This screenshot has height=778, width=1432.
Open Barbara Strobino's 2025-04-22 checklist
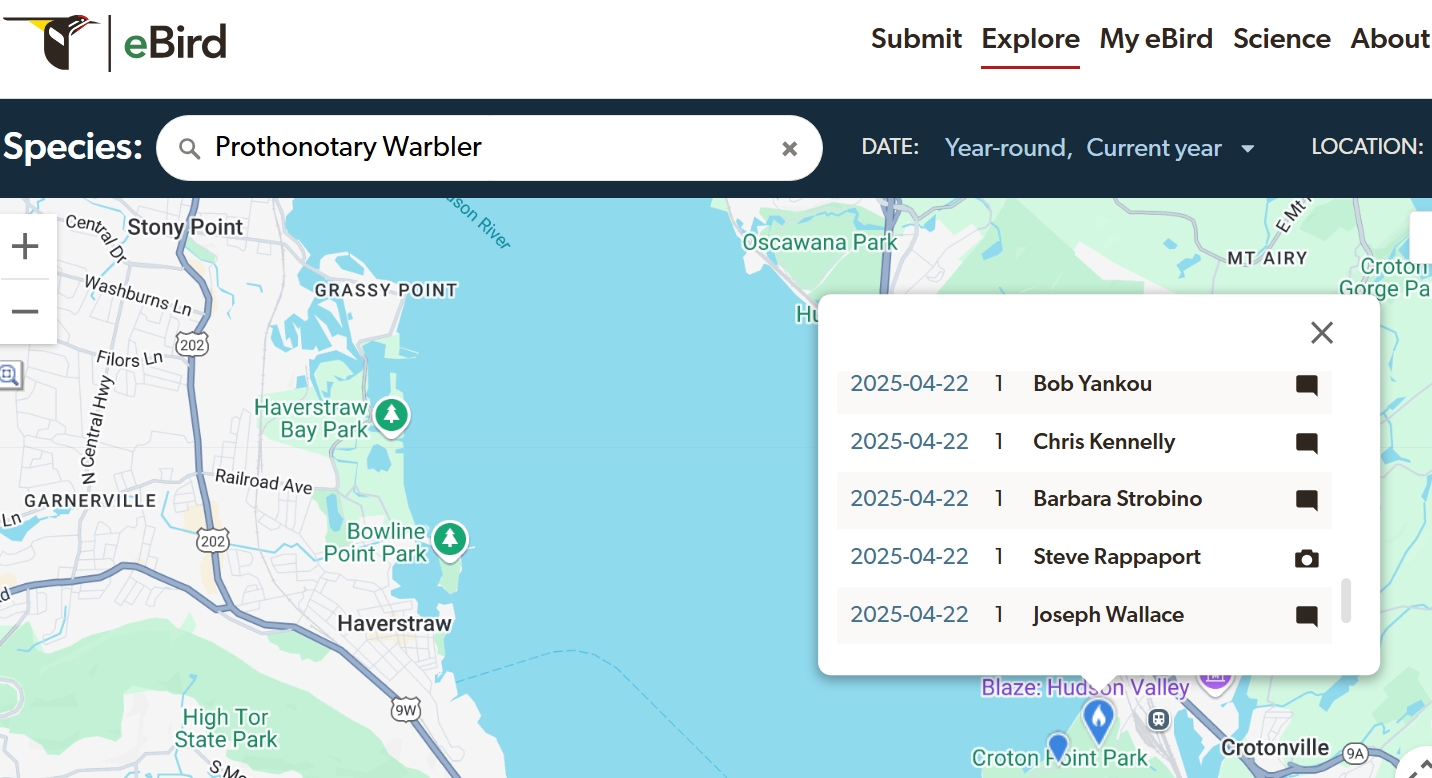tap(909, 499)
